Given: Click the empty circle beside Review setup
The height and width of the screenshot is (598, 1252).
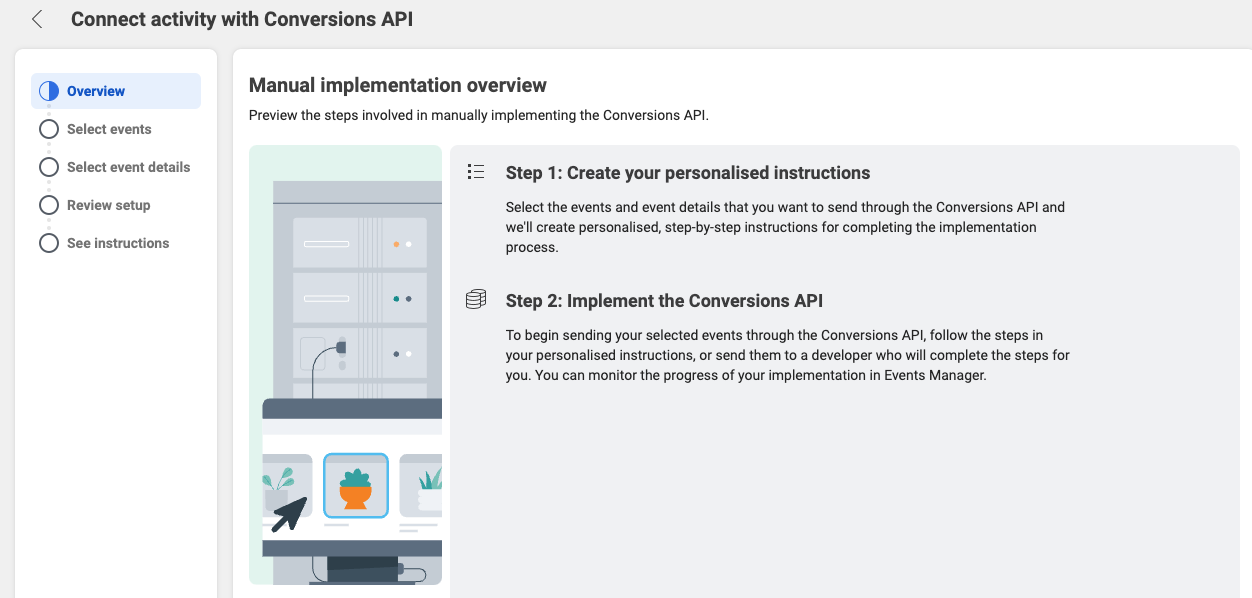Looking at the screenshot, I should (49, 205).
